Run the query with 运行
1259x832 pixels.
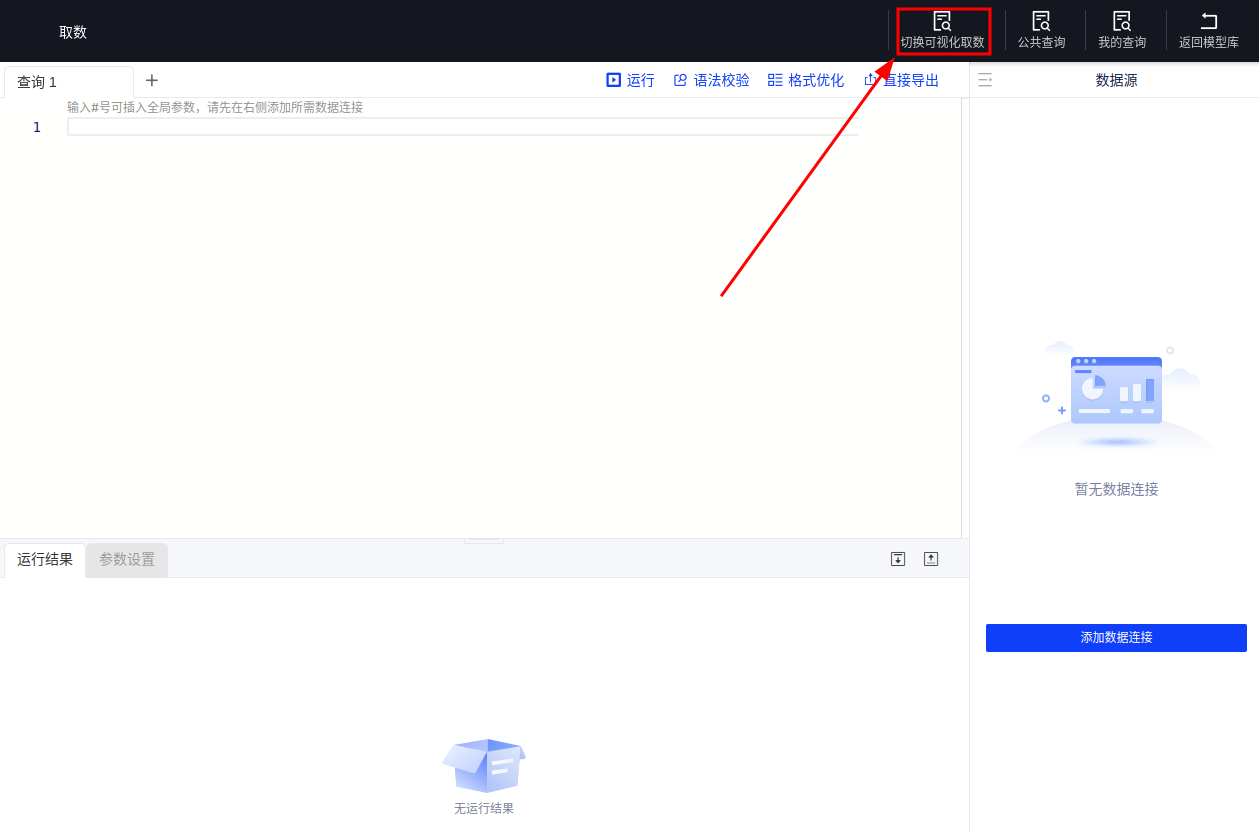[x=630, y=80]
